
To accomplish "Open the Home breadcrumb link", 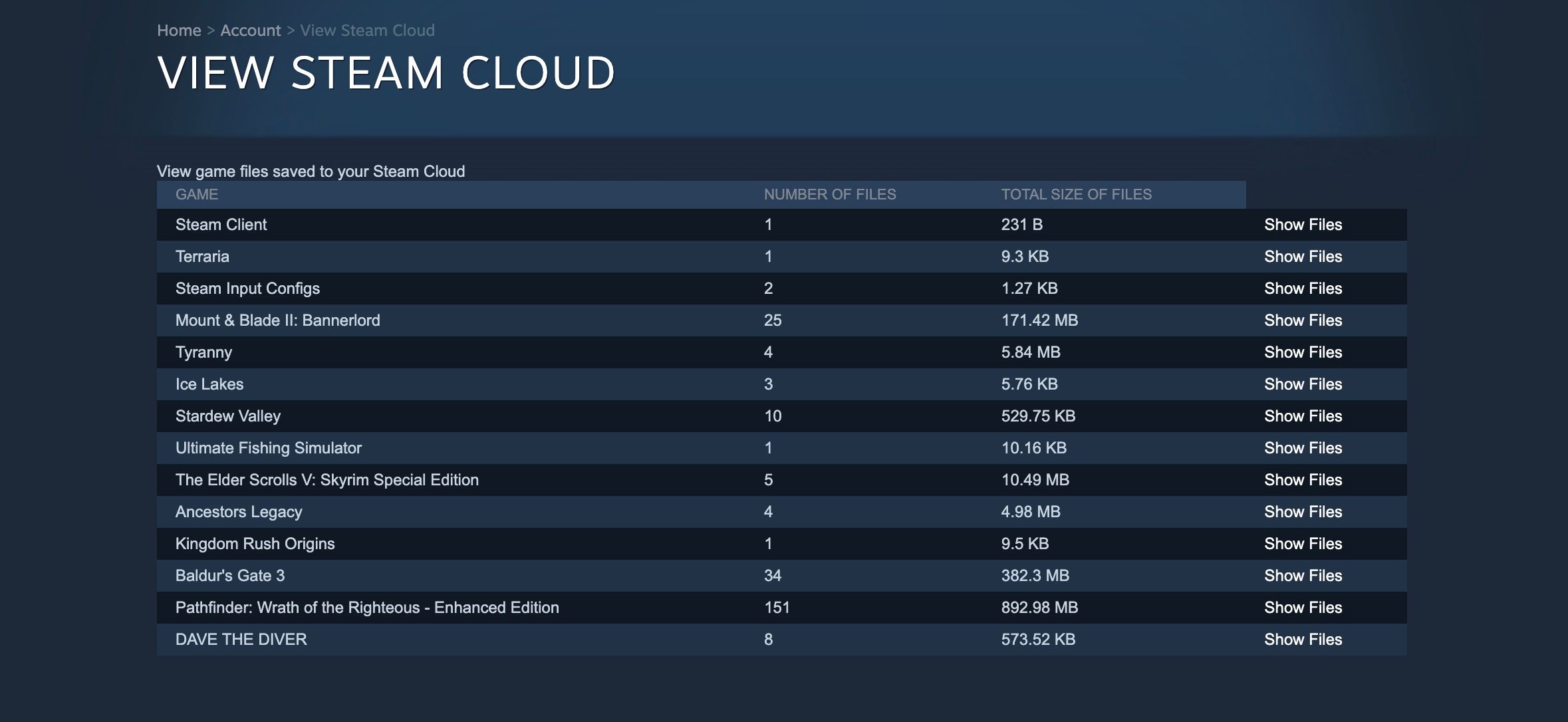I will pyautogui.click(x=178, y=30).
